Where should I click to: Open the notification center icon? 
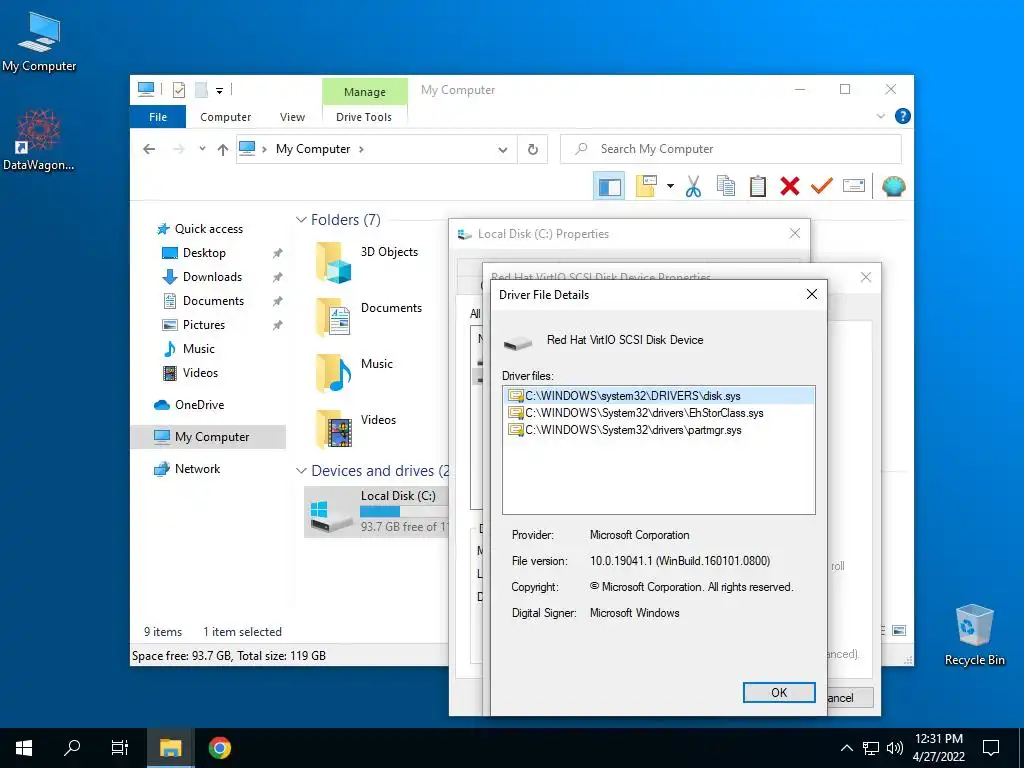(991, 748)
